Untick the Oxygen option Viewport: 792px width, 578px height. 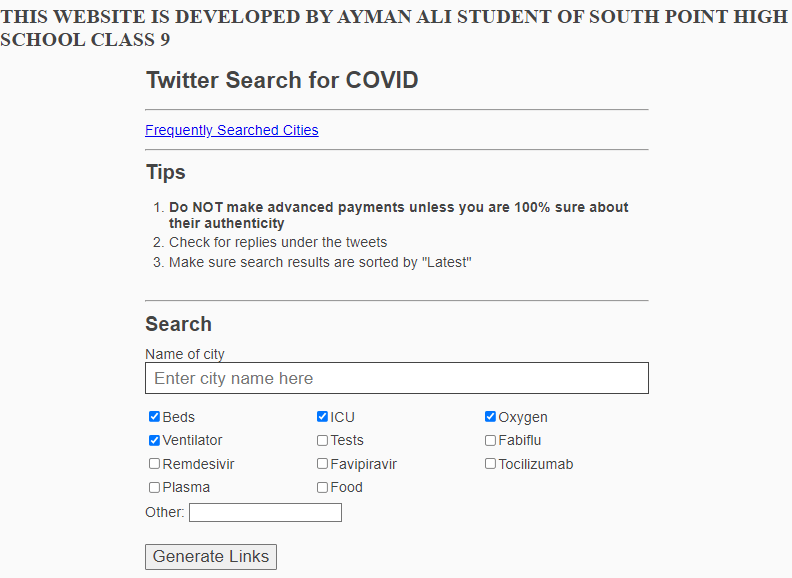point(490,417)
